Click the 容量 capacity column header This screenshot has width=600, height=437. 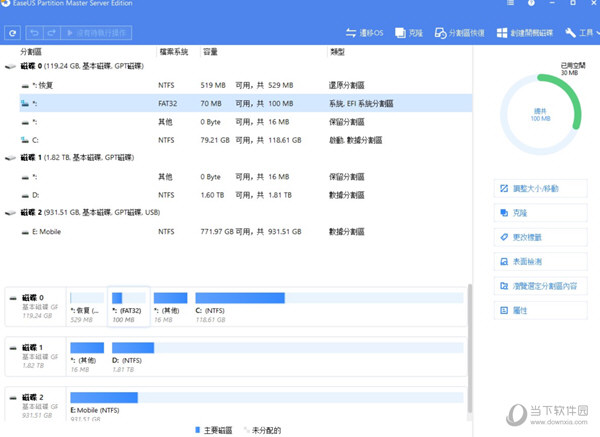pos(210,52)
